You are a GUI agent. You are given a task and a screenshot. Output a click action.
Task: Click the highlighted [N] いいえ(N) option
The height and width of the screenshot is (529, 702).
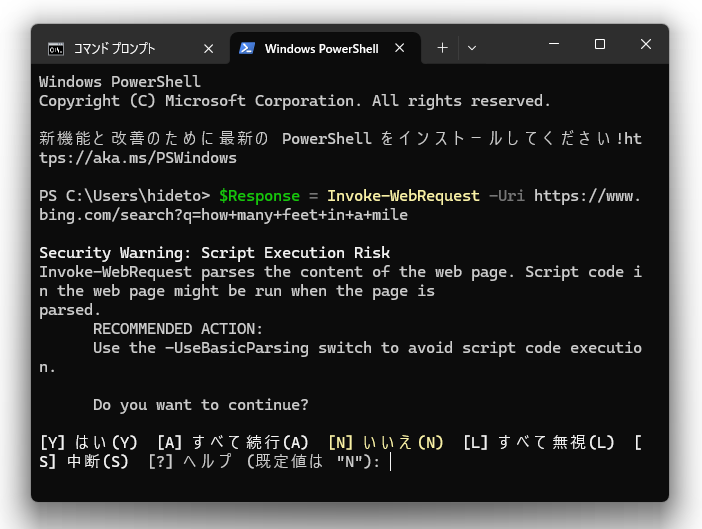385,443
